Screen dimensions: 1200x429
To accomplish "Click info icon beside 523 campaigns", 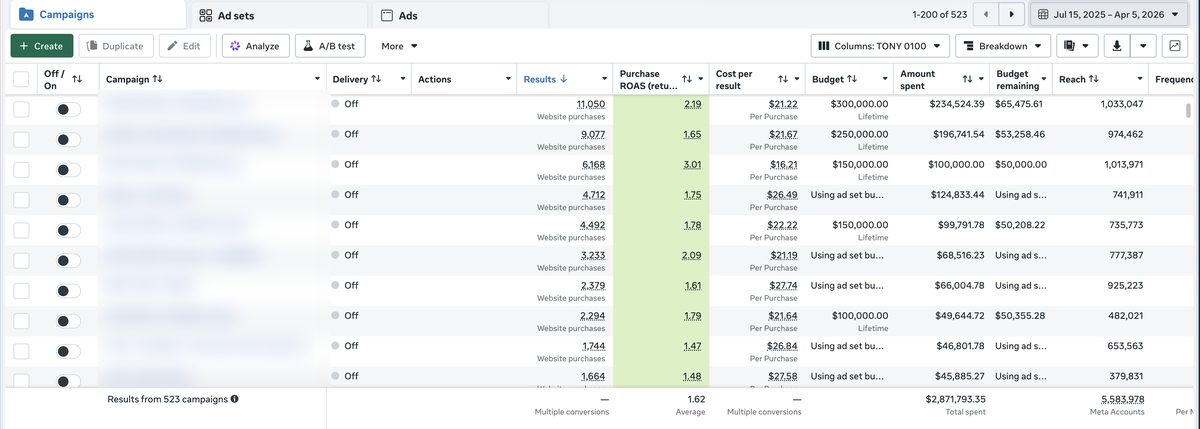I will click(x=235, y=399).
